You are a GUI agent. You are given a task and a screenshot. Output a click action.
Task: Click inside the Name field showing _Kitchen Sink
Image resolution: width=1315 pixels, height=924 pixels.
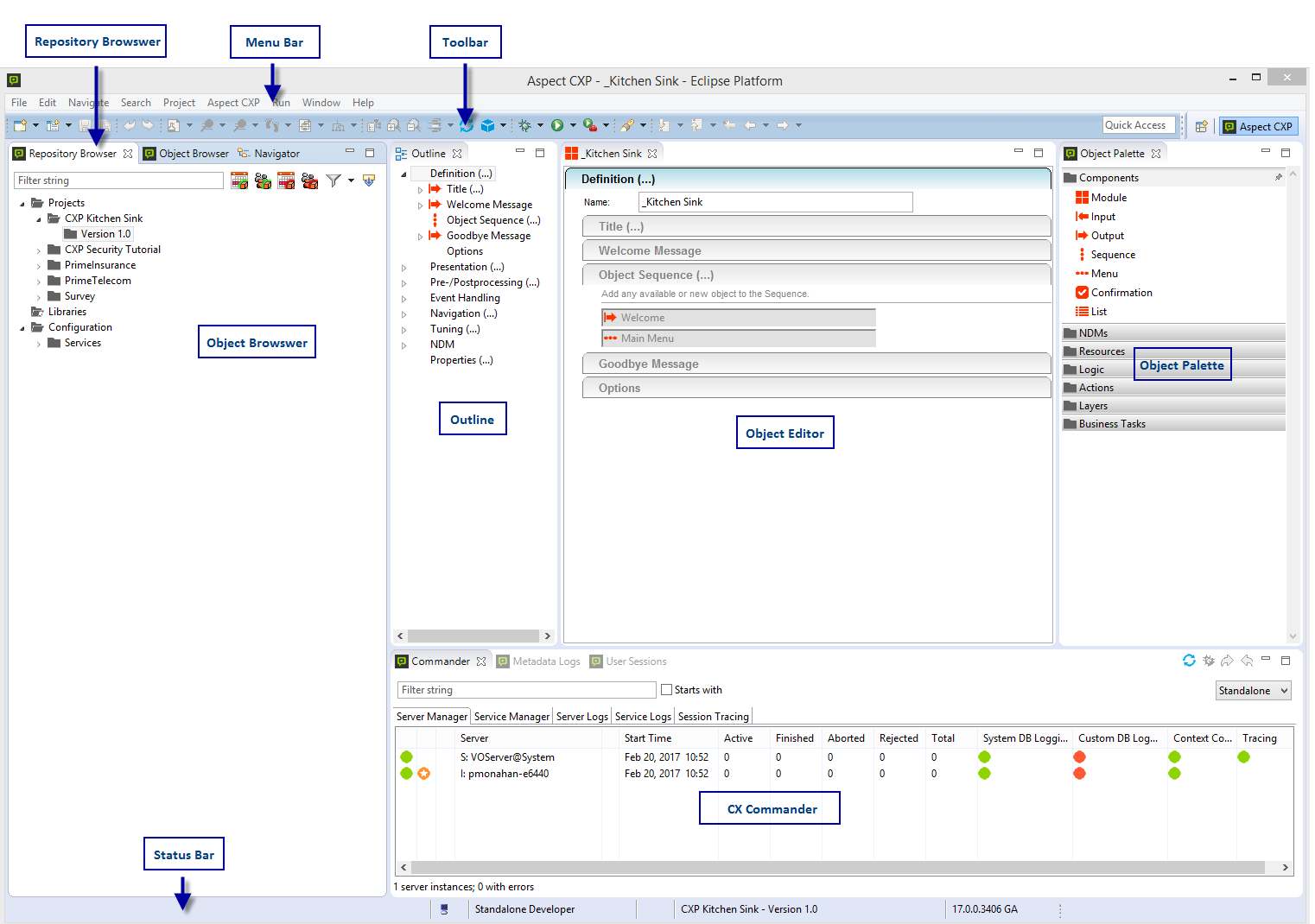pos(773,201)
